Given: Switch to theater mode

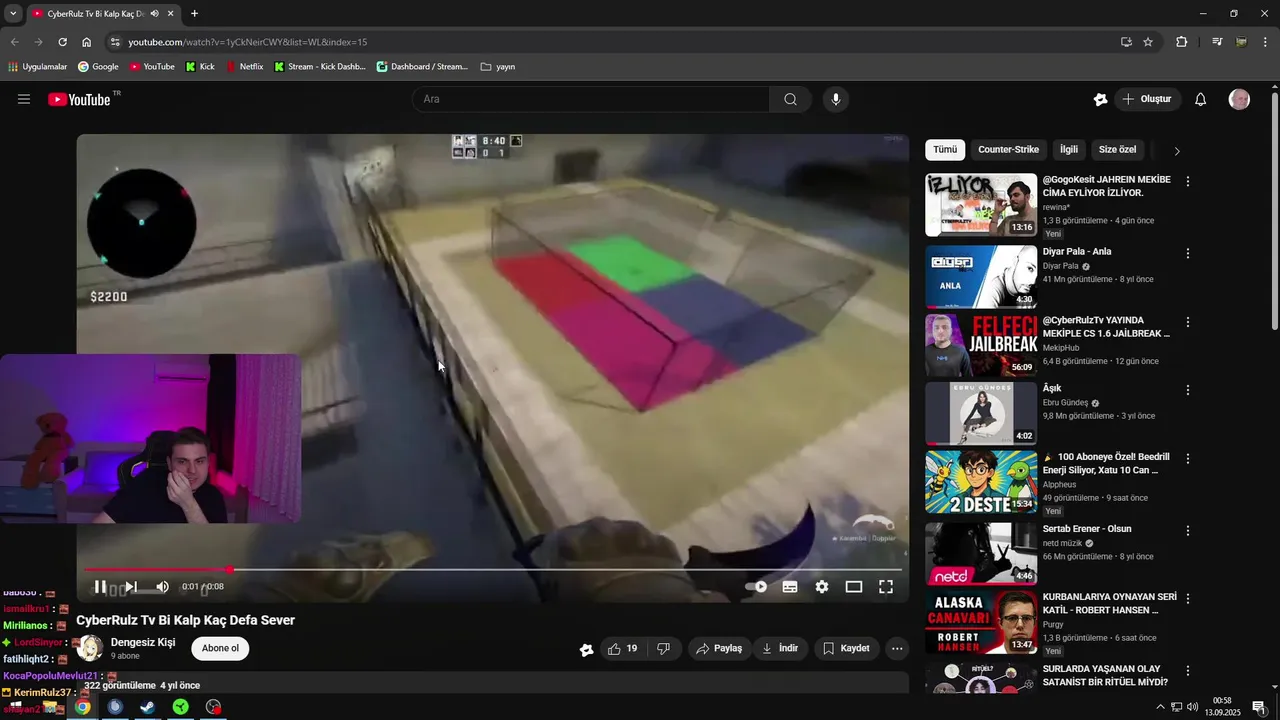Looking at the screenshot, I should (x=854, y=587).
